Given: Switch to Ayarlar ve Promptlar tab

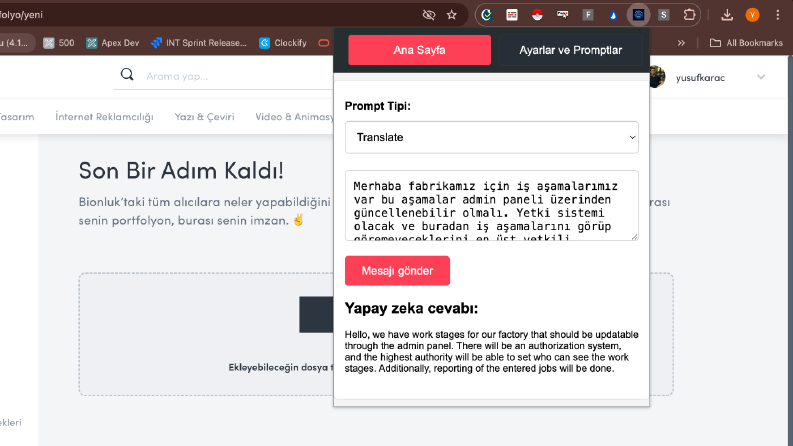Looking at the screenshot, I should tap(570, 50).
